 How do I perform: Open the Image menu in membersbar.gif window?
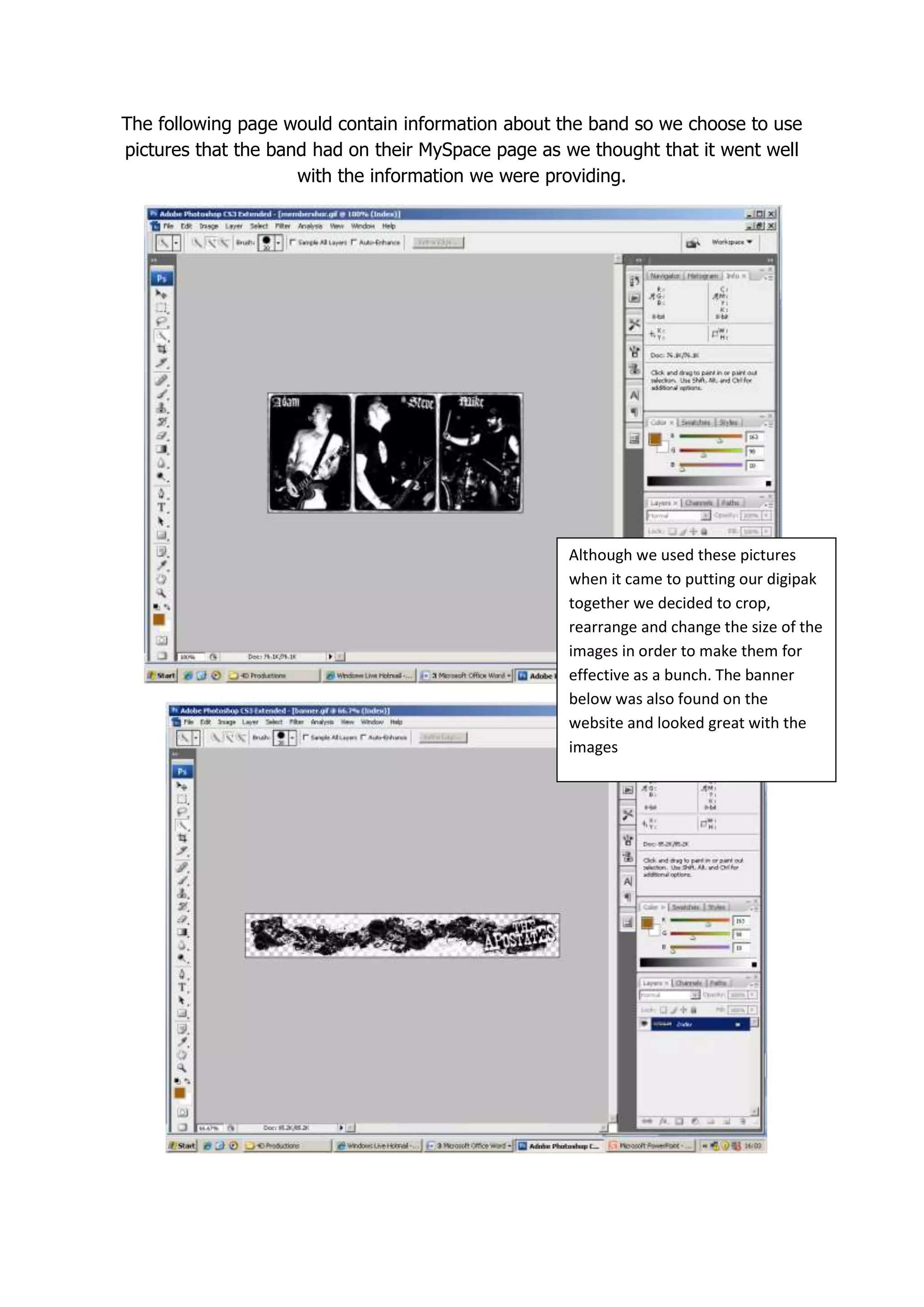pyautogui.click(x=209, y=226)
